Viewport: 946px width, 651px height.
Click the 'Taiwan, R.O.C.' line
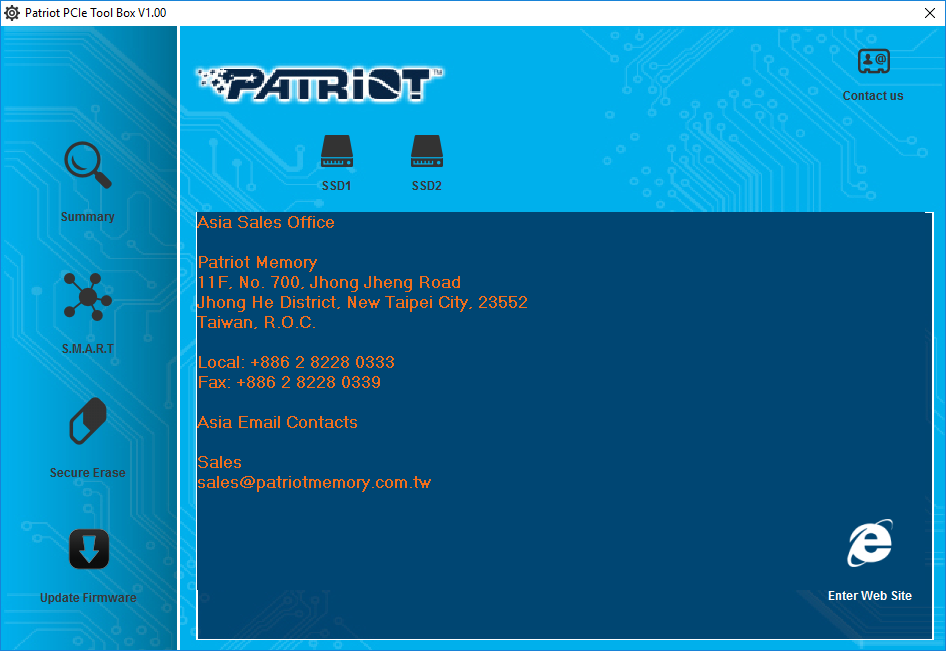pyautogui.click(x=256, y=322)
